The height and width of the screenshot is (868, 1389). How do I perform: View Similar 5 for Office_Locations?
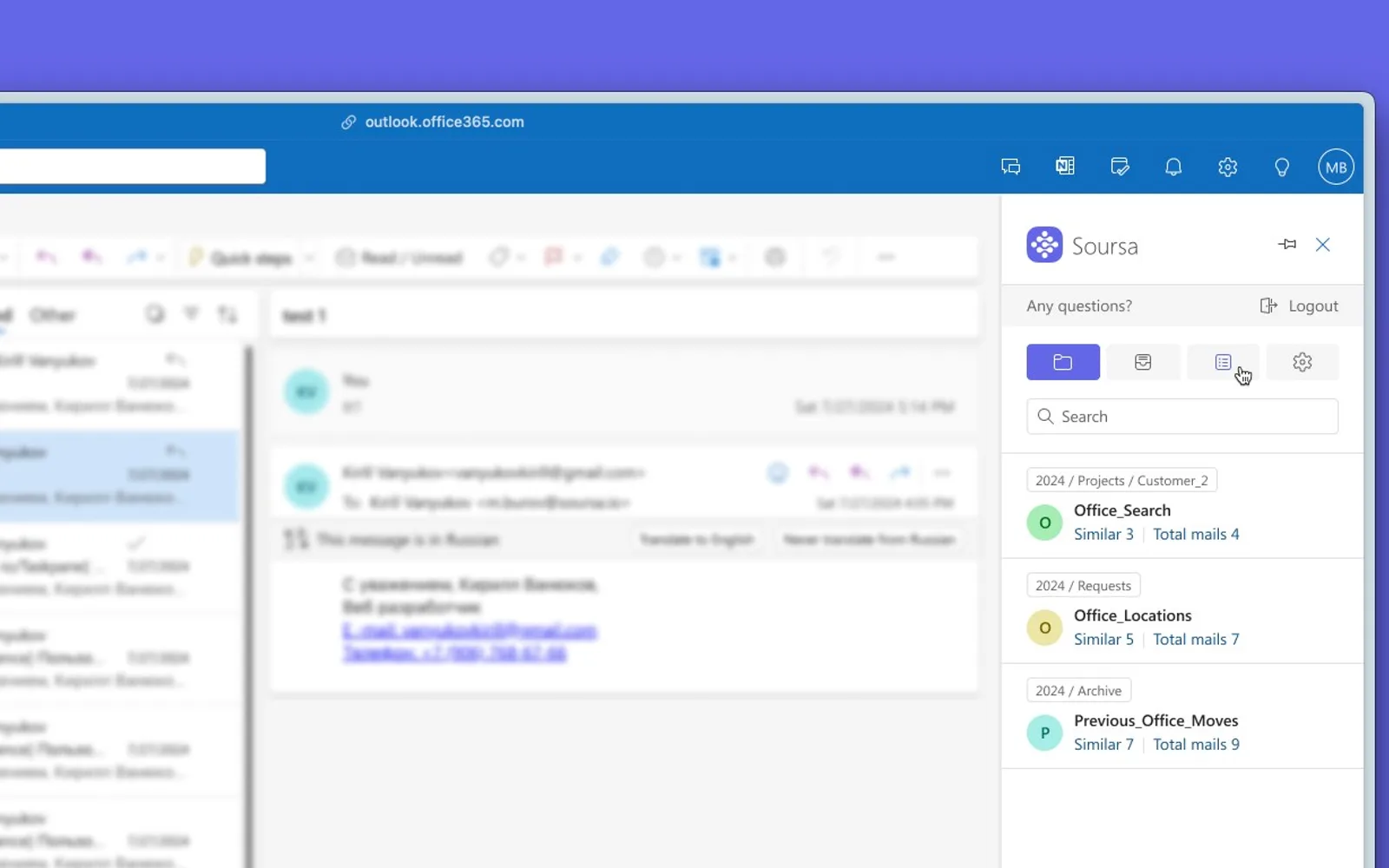point(1103,639)
